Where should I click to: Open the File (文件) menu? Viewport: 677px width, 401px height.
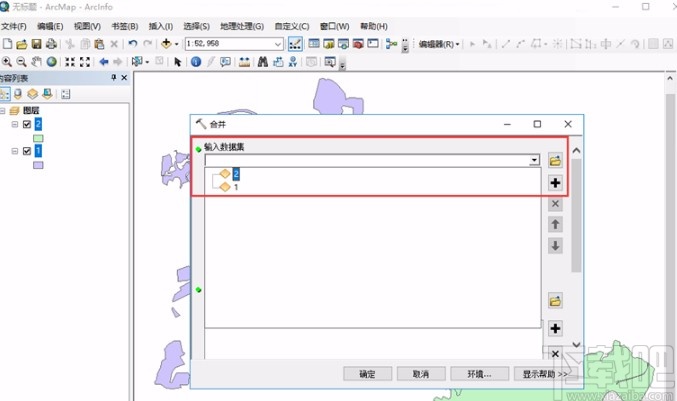pos(14,26)
